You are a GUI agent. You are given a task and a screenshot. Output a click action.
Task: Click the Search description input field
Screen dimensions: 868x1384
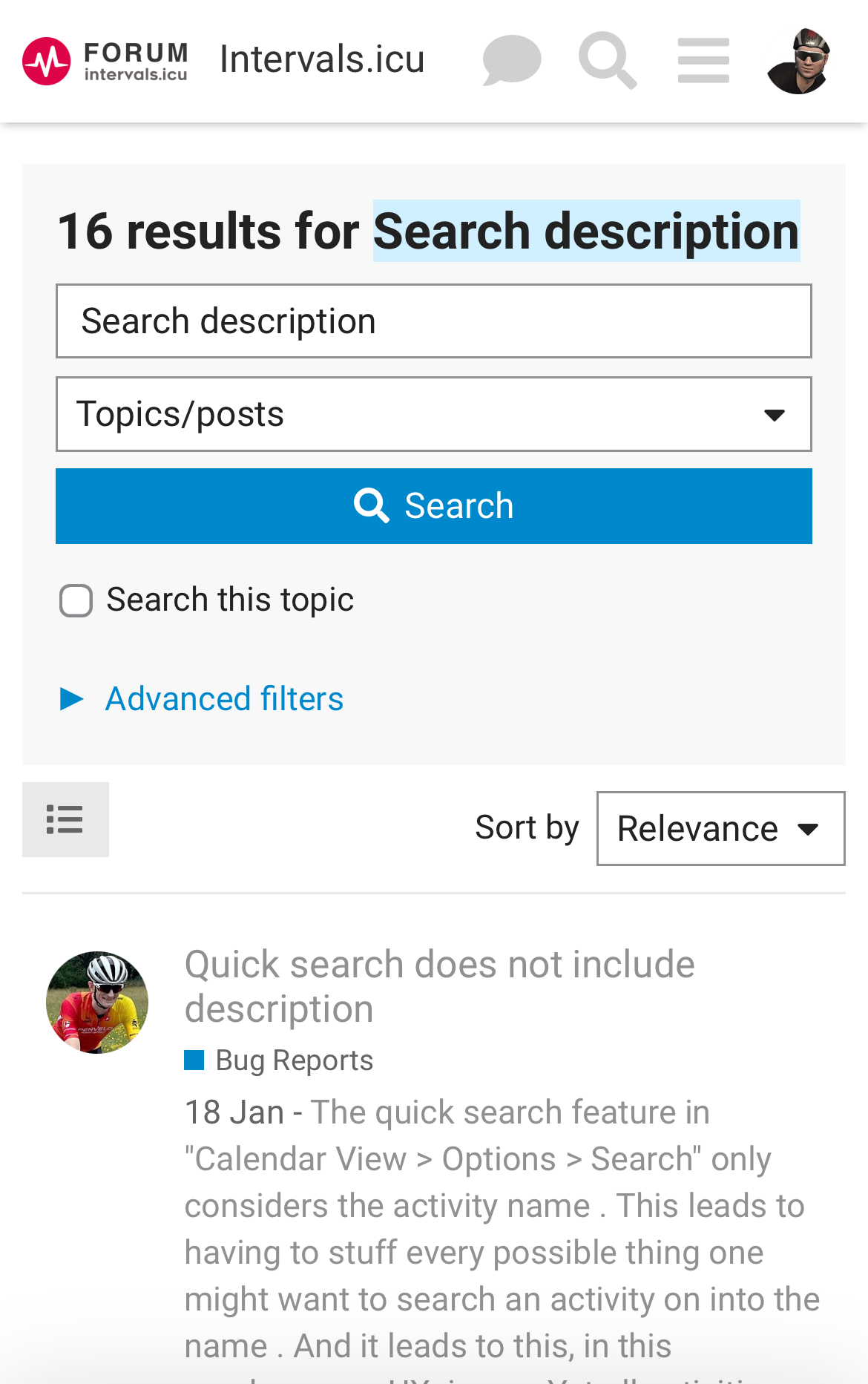point(434,321)
